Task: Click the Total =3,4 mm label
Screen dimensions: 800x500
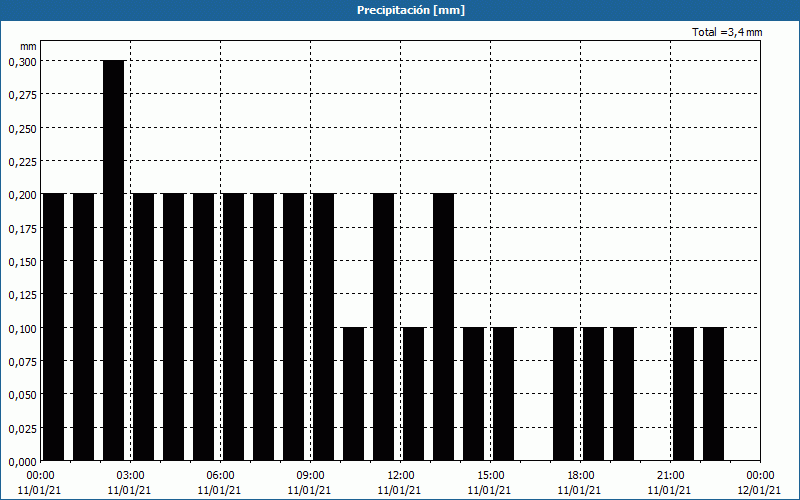Action: (x=727, y=32)
